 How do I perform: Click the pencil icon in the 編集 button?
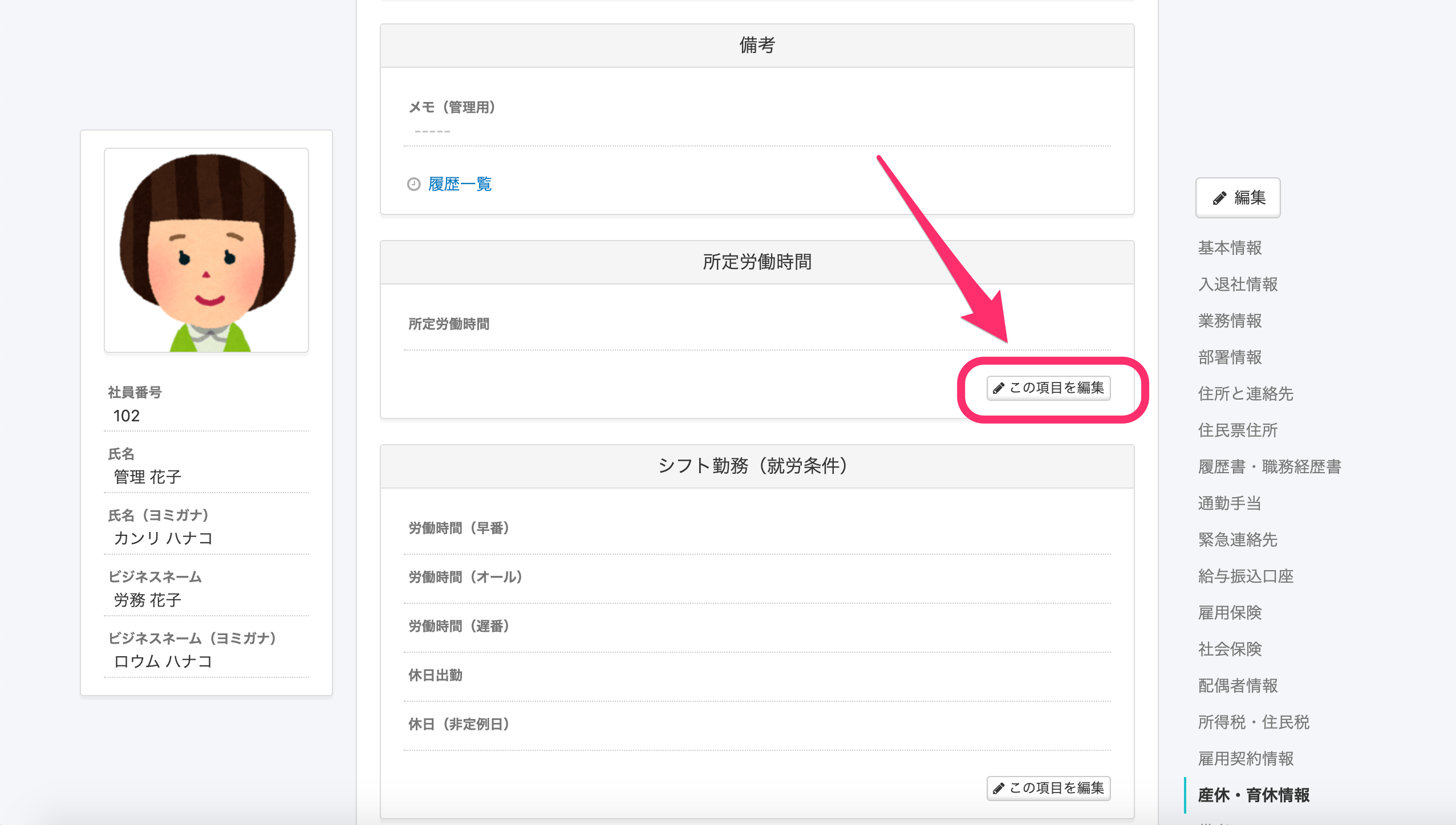click(1219, 198)
